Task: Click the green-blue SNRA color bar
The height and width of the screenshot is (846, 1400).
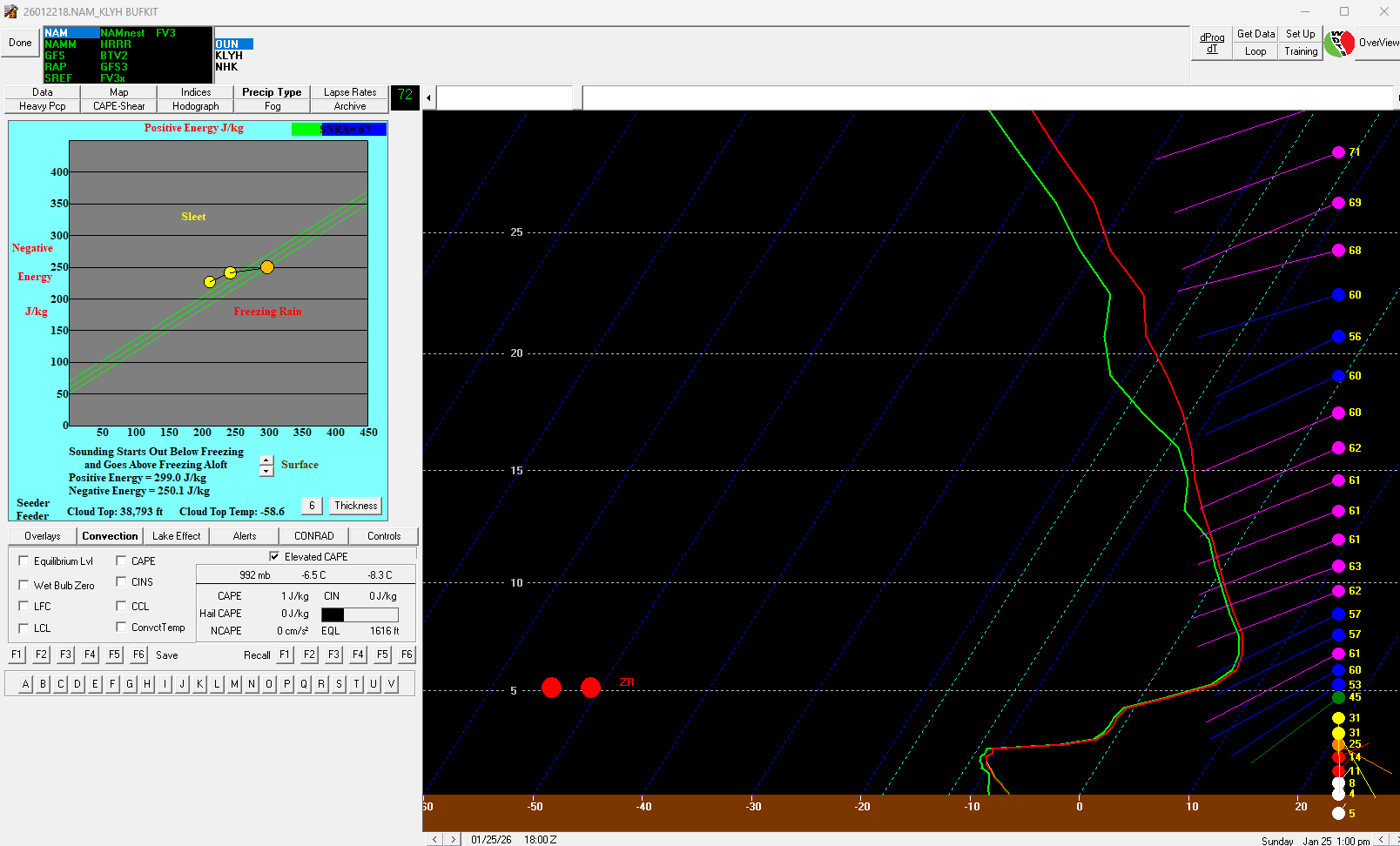Action: click(x=339, y=130)
